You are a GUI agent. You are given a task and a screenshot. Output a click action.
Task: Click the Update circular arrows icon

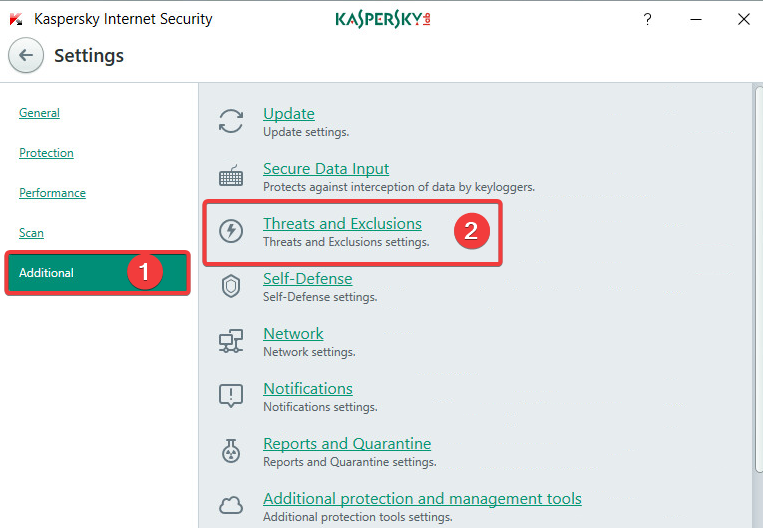(x=231, y=121)
